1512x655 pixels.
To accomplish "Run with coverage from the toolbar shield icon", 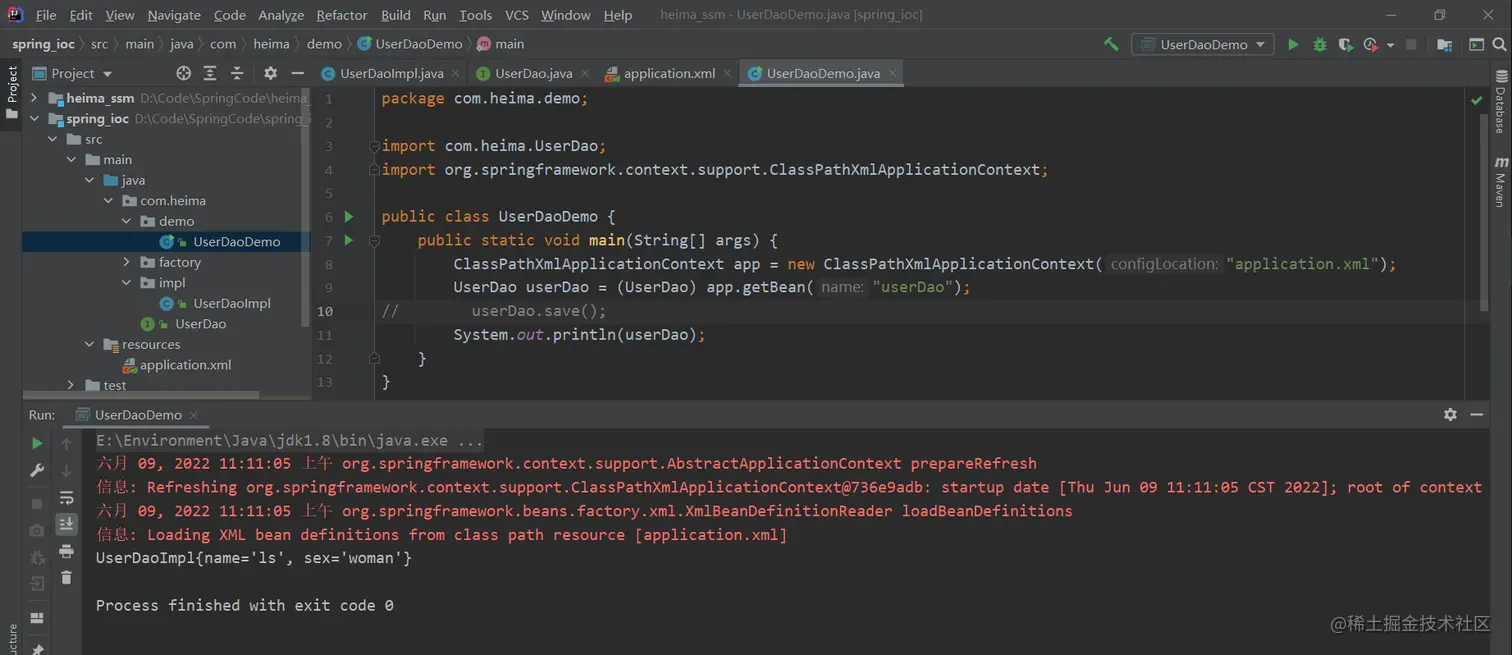I will click(x=1346, y=44).
